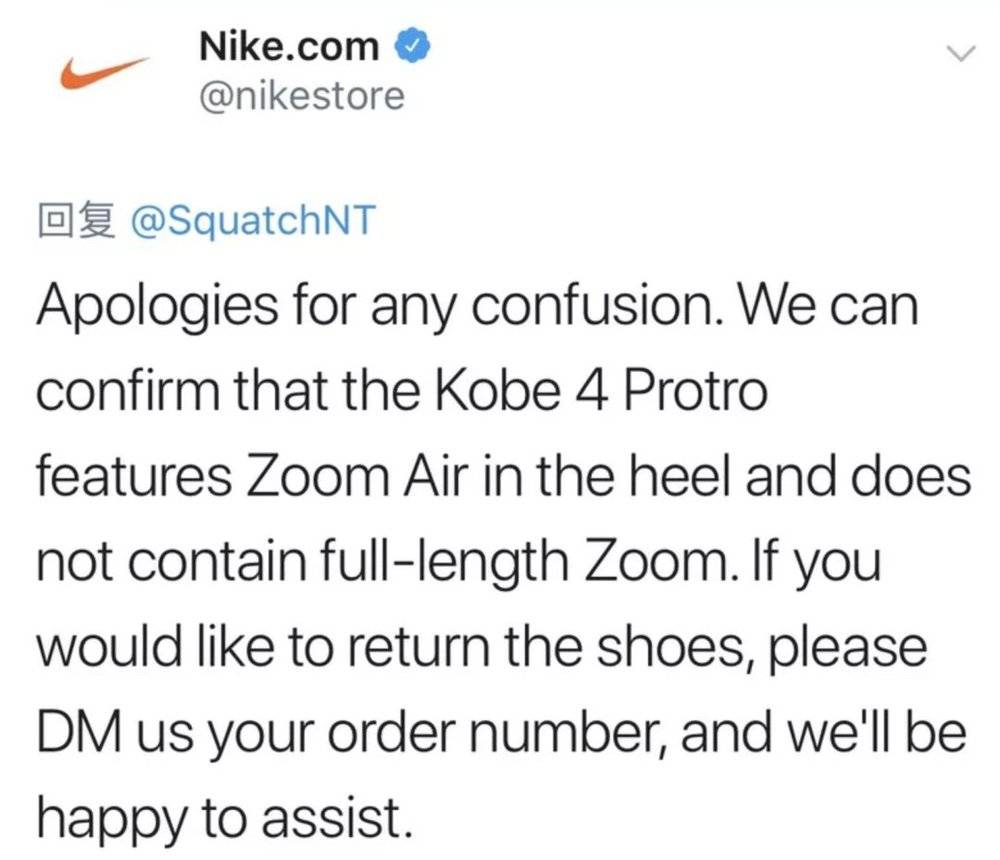Click the words 'Kobe 4 Protro'
Viewport: 1000px width, 860px height.
601,390
